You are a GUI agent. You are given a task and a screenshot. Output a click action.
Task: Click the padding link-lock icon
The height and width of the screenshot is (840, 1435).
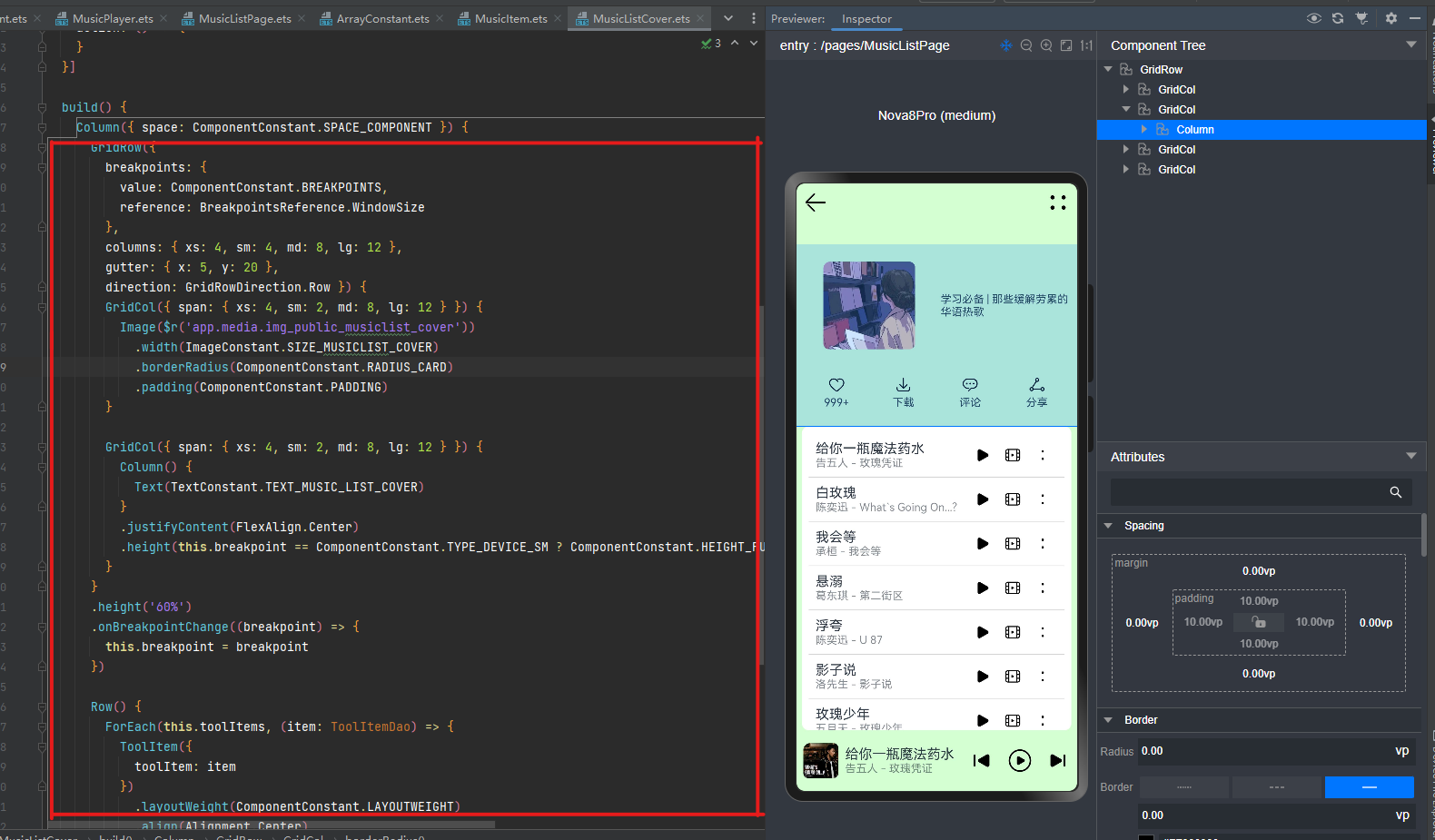click(x=1259, y=622)
